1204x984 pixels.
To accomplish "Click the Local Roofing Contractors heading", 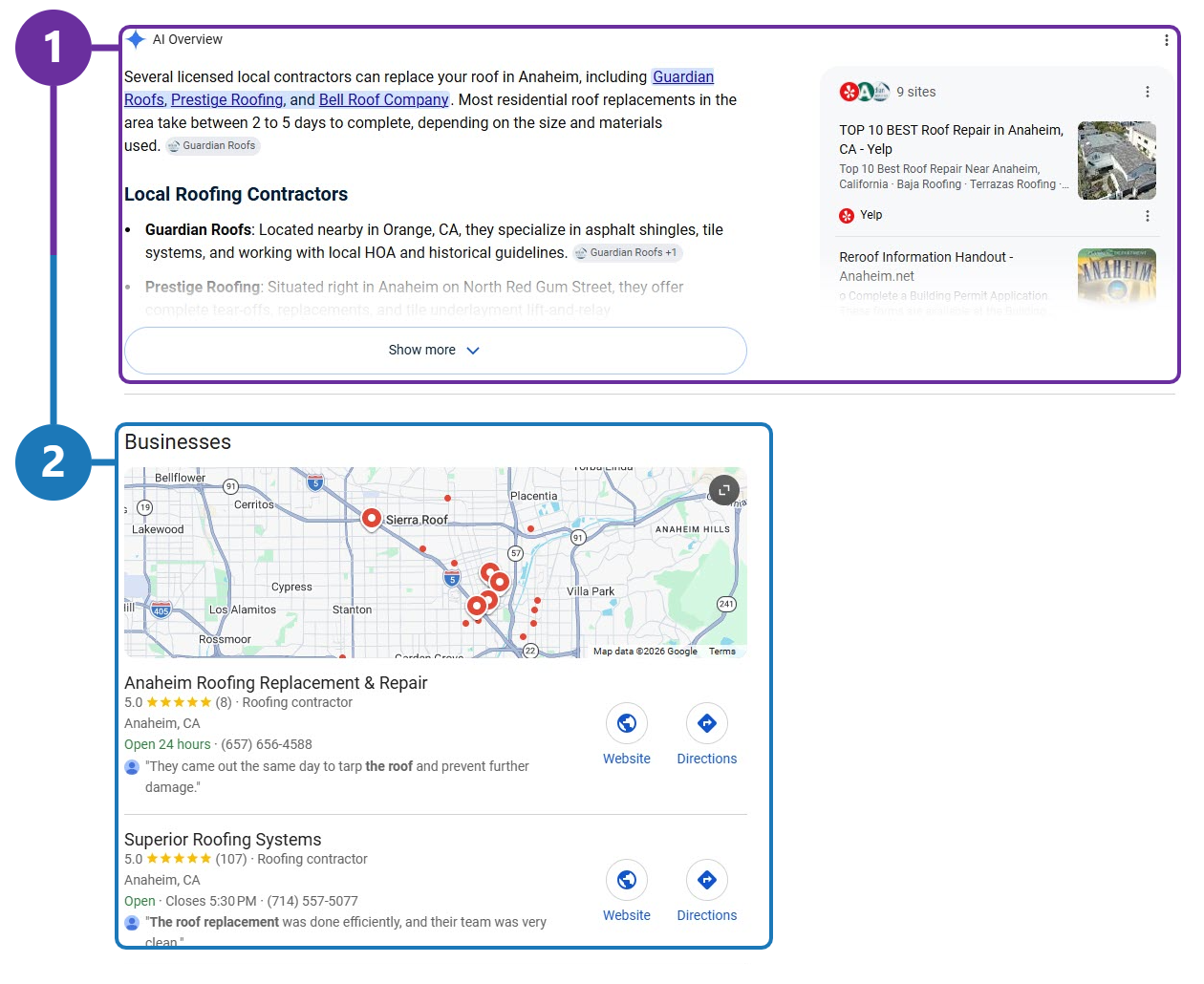I will [236, 195].
